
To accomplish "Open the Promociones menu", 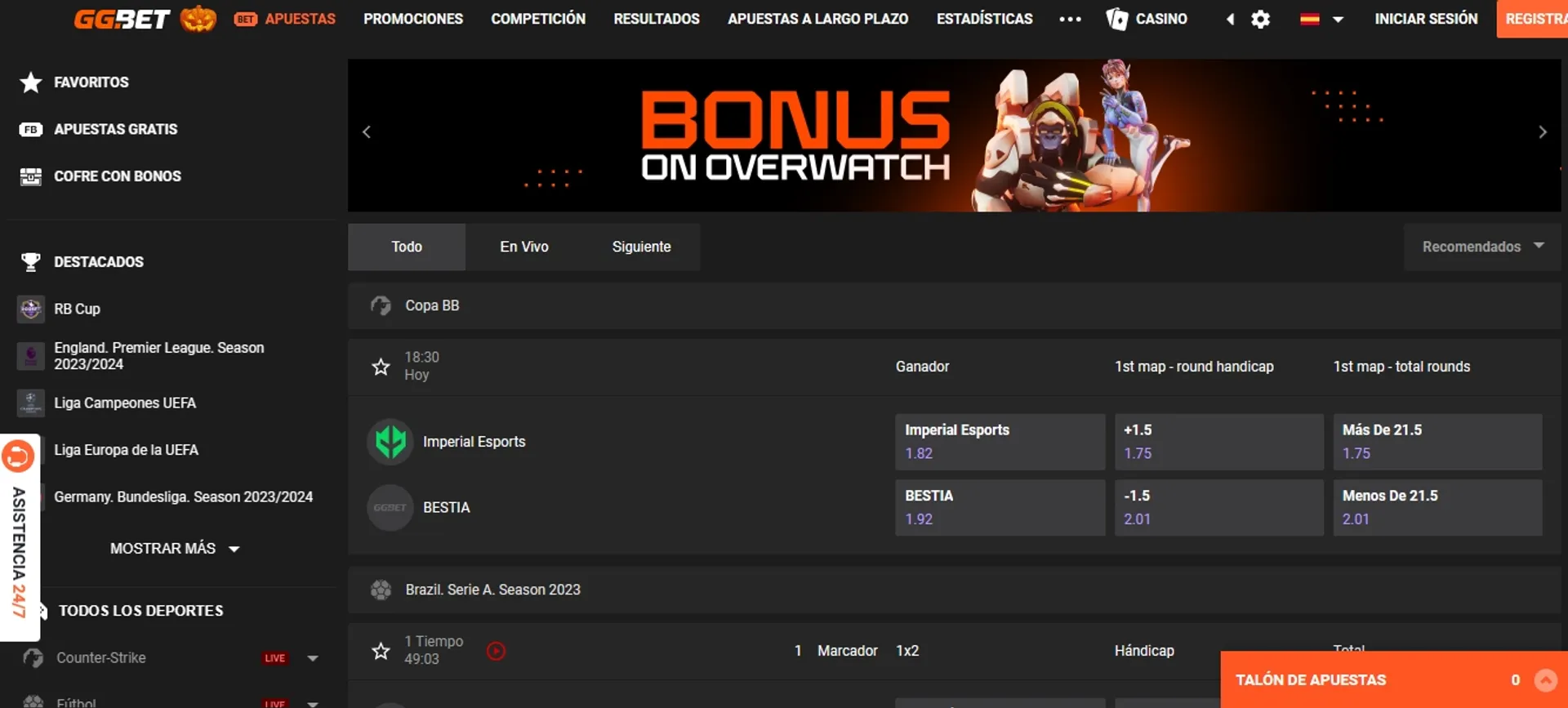I will tap(413, 19).
